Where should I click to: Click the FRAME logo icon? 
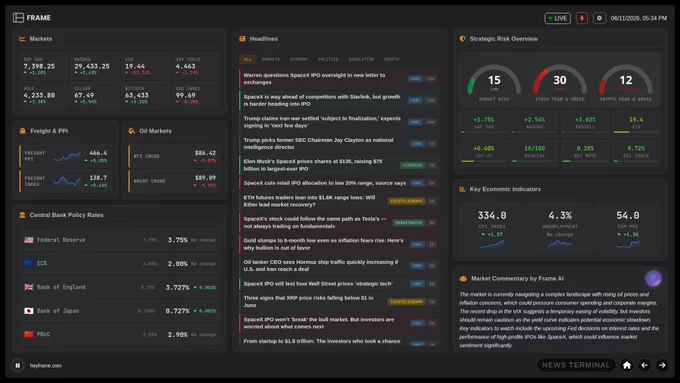[18, 18]
